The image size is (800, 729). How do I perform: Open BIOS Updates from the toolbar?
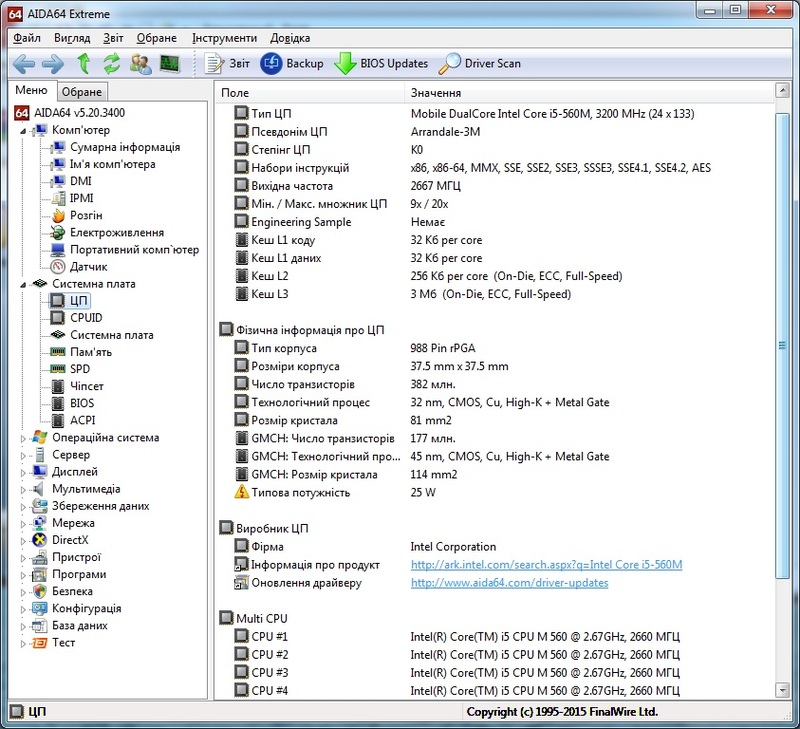381,64
